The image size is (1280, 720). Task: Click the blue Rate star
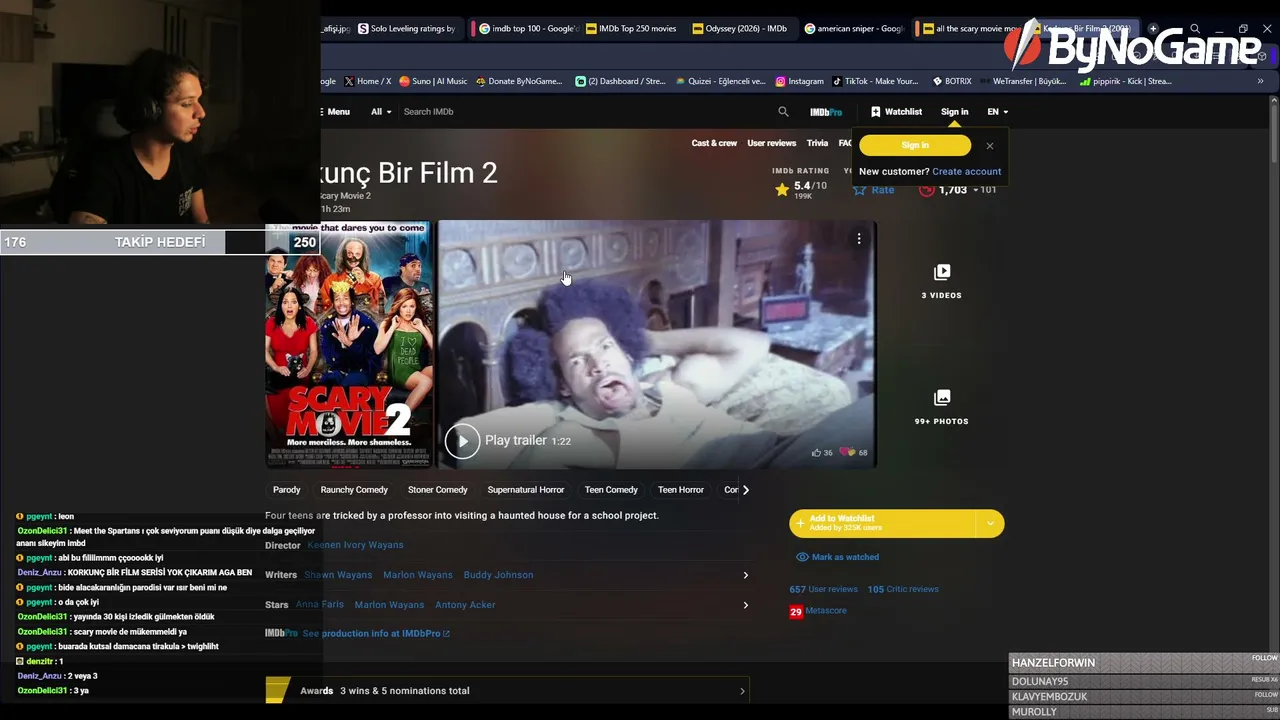point(860,189)
